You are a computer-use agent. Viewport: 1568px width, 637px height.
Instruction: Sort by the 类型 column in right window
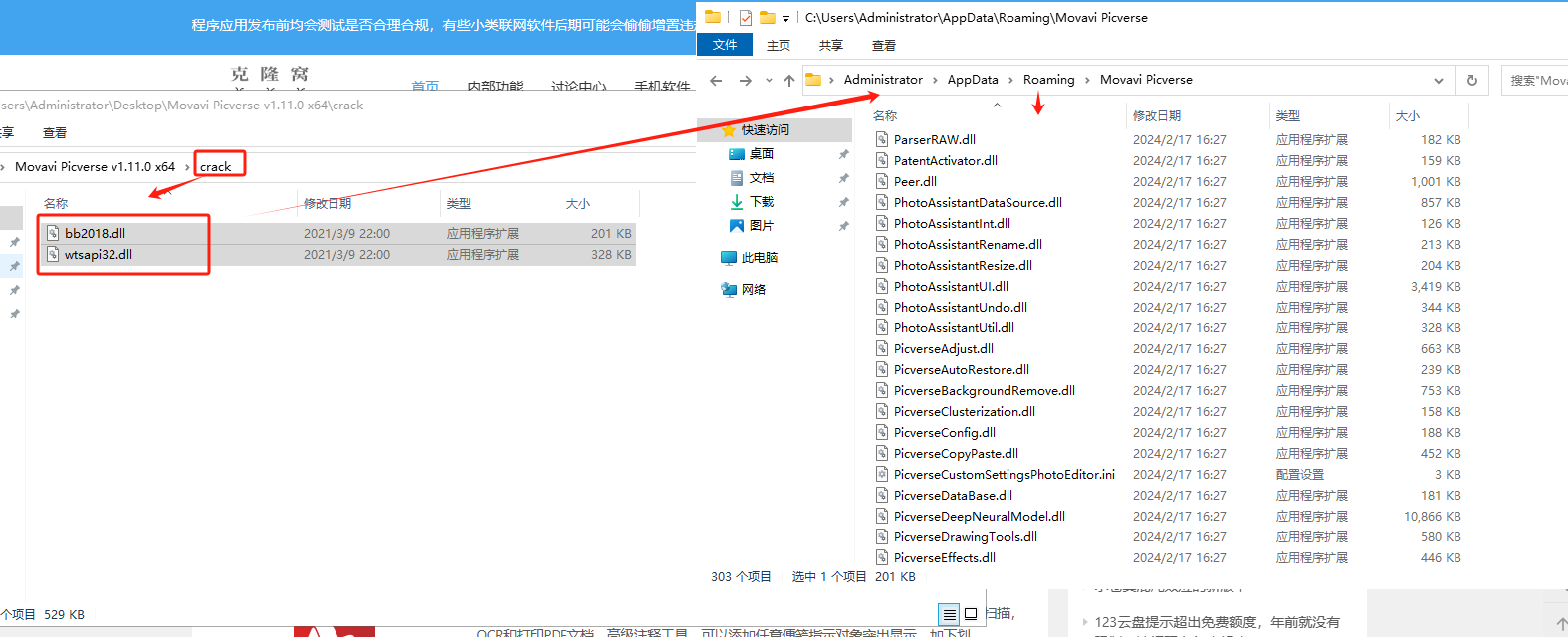pos(1288,116)
